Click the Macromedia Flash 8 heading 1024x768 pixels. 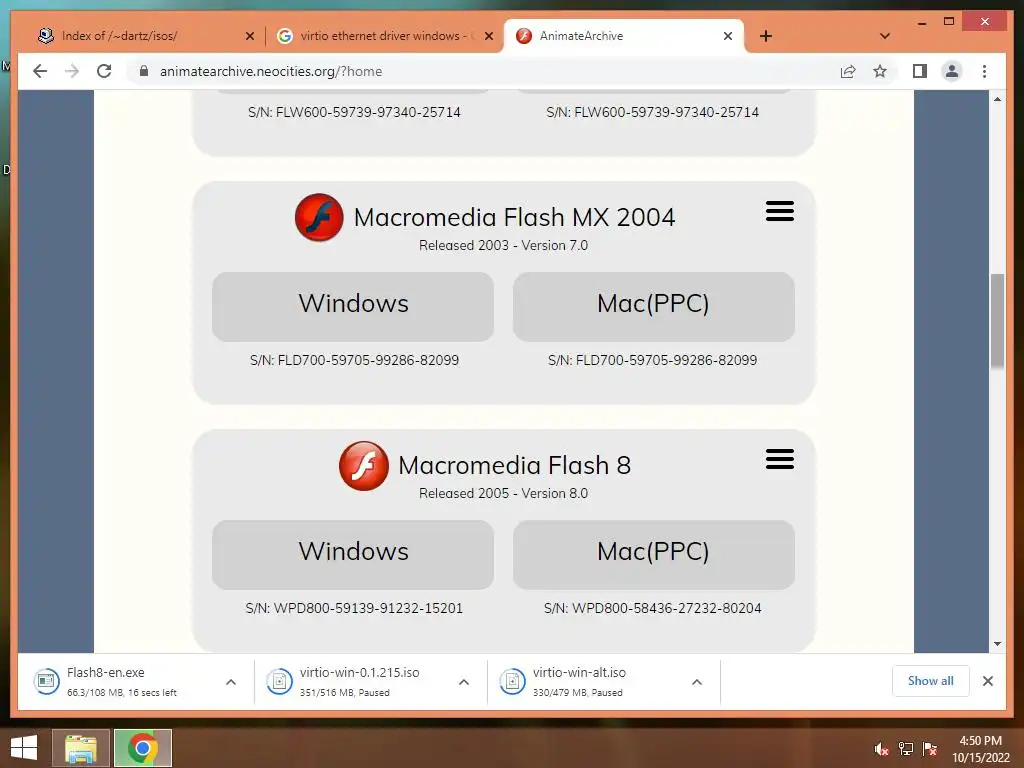(515, 465)
